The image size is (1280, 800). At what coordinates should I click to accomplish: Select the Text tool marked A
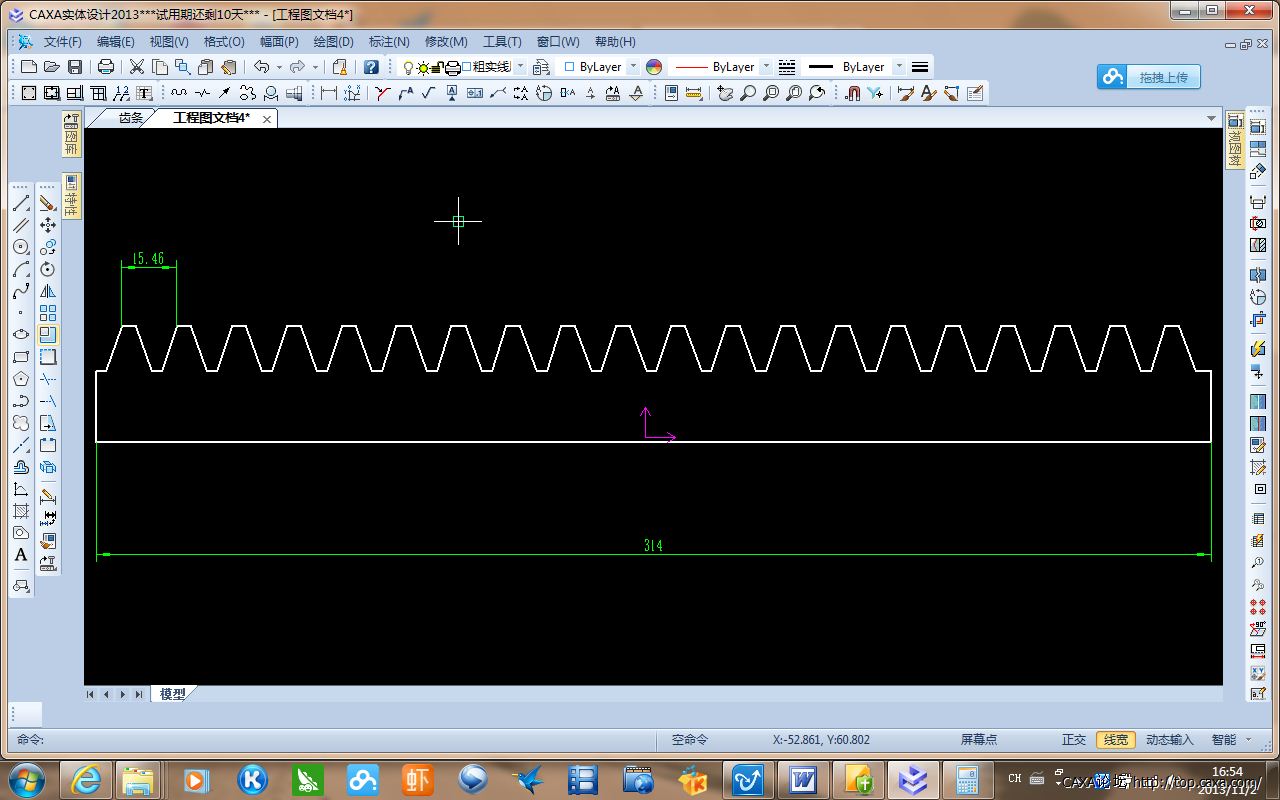coord(21,555)
